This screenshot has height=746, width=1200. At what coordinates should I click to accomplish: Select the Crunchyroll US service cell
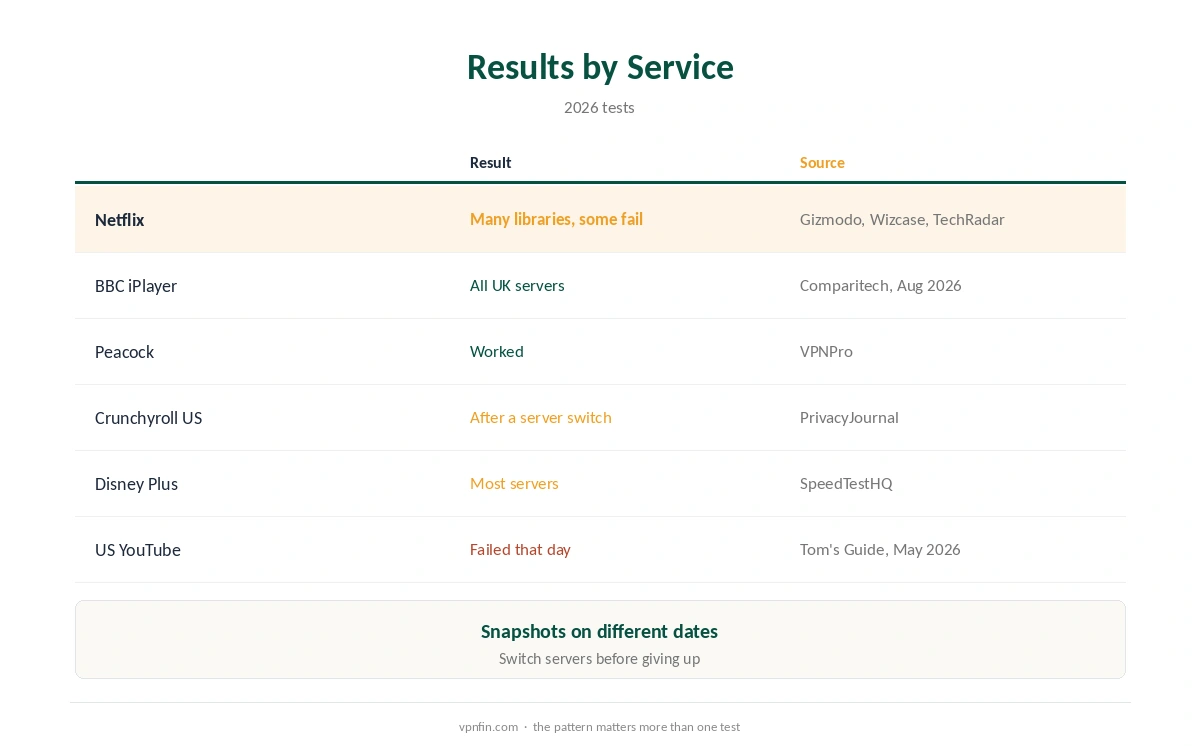(148, 417)
